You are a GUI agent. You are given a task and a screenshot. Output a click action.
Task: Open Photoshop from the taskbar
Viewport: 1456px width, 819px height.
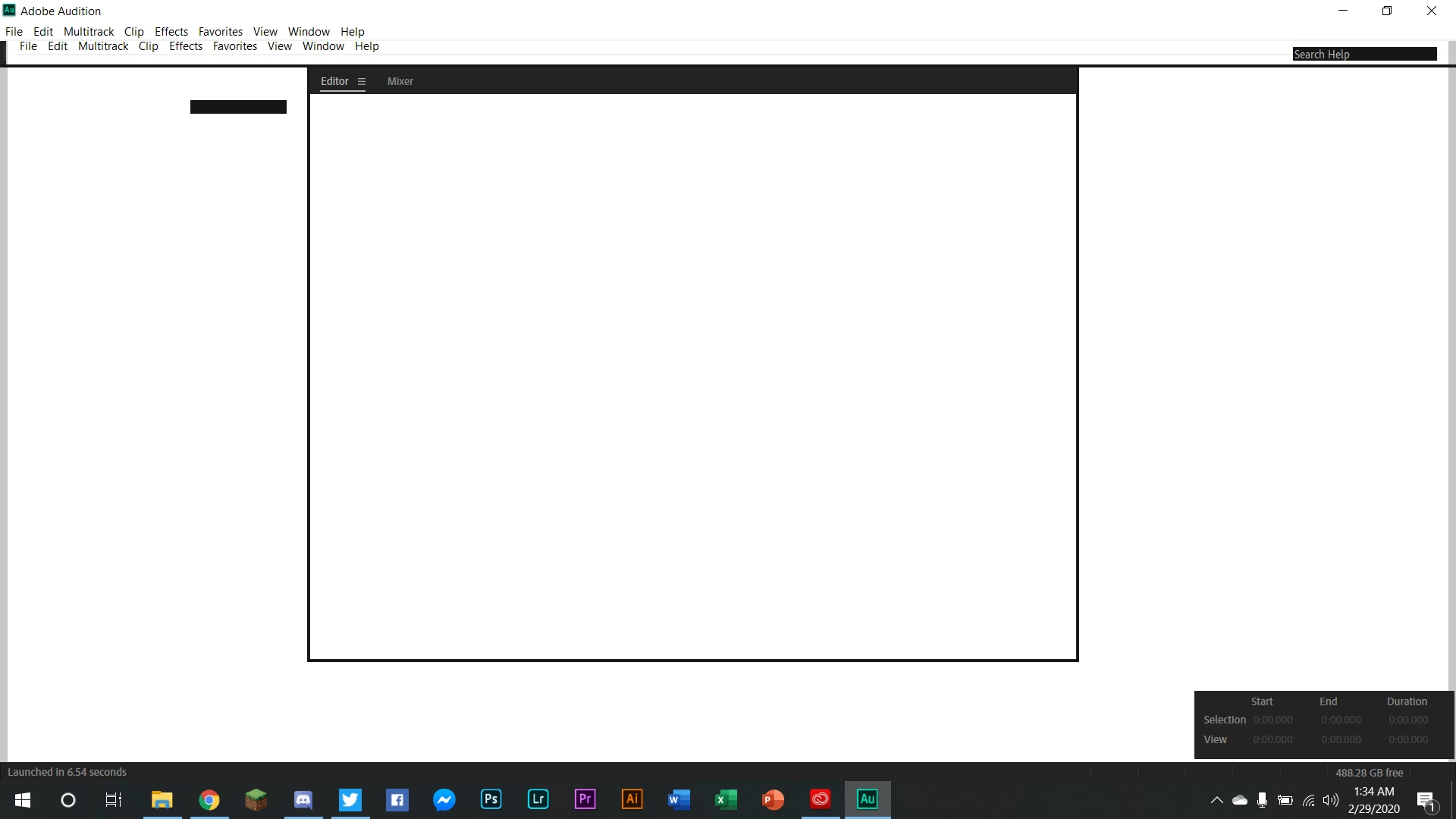(491, 799)
